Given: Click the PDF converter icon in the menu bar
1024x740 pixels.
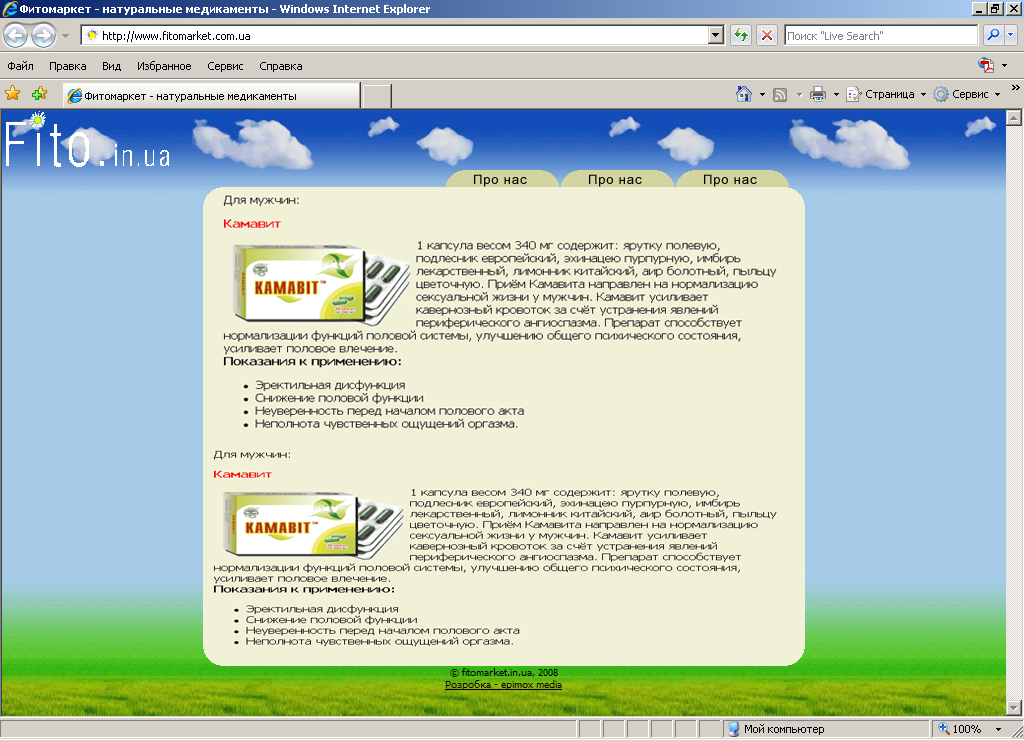Looking at the screenshot, I should [x=985, y=65].
